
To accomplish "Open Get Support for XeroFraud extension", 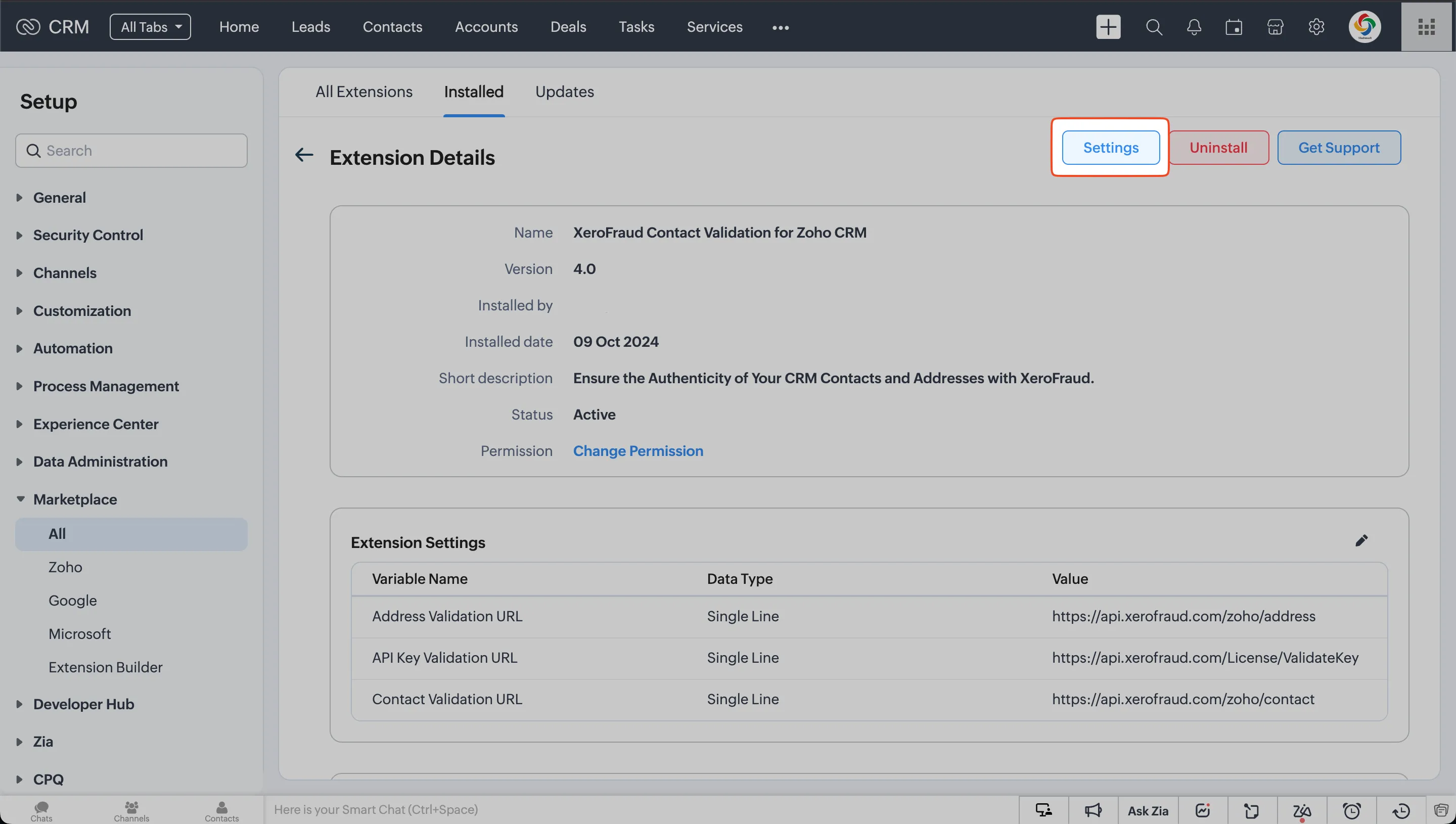I will [x=1339, y=147].
